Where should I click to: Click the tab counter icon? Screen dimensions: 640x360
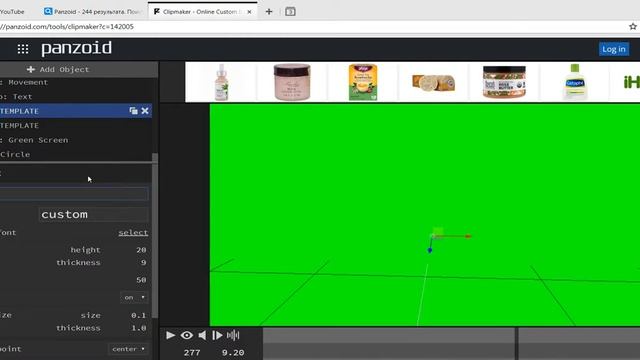(x=290, y=12)
